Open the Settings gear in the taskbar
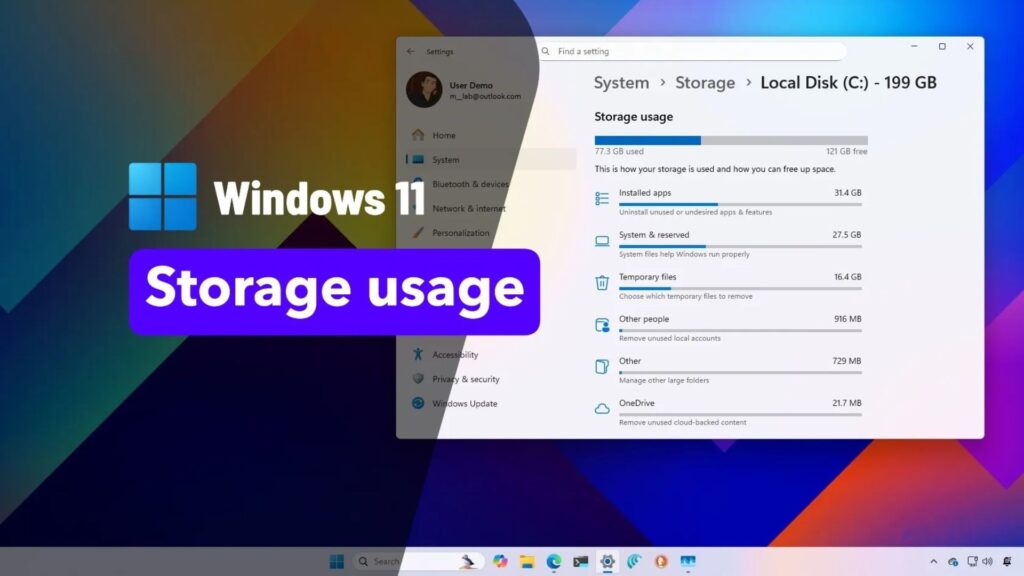This screenshot has width=1024, height=576. 607,561
